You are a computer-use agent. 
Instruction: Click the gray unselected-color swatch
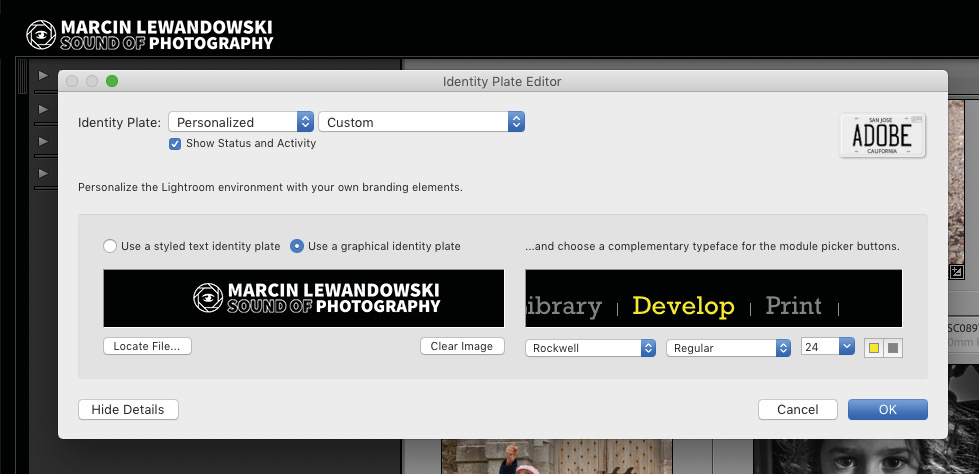(x=893, y=348)
